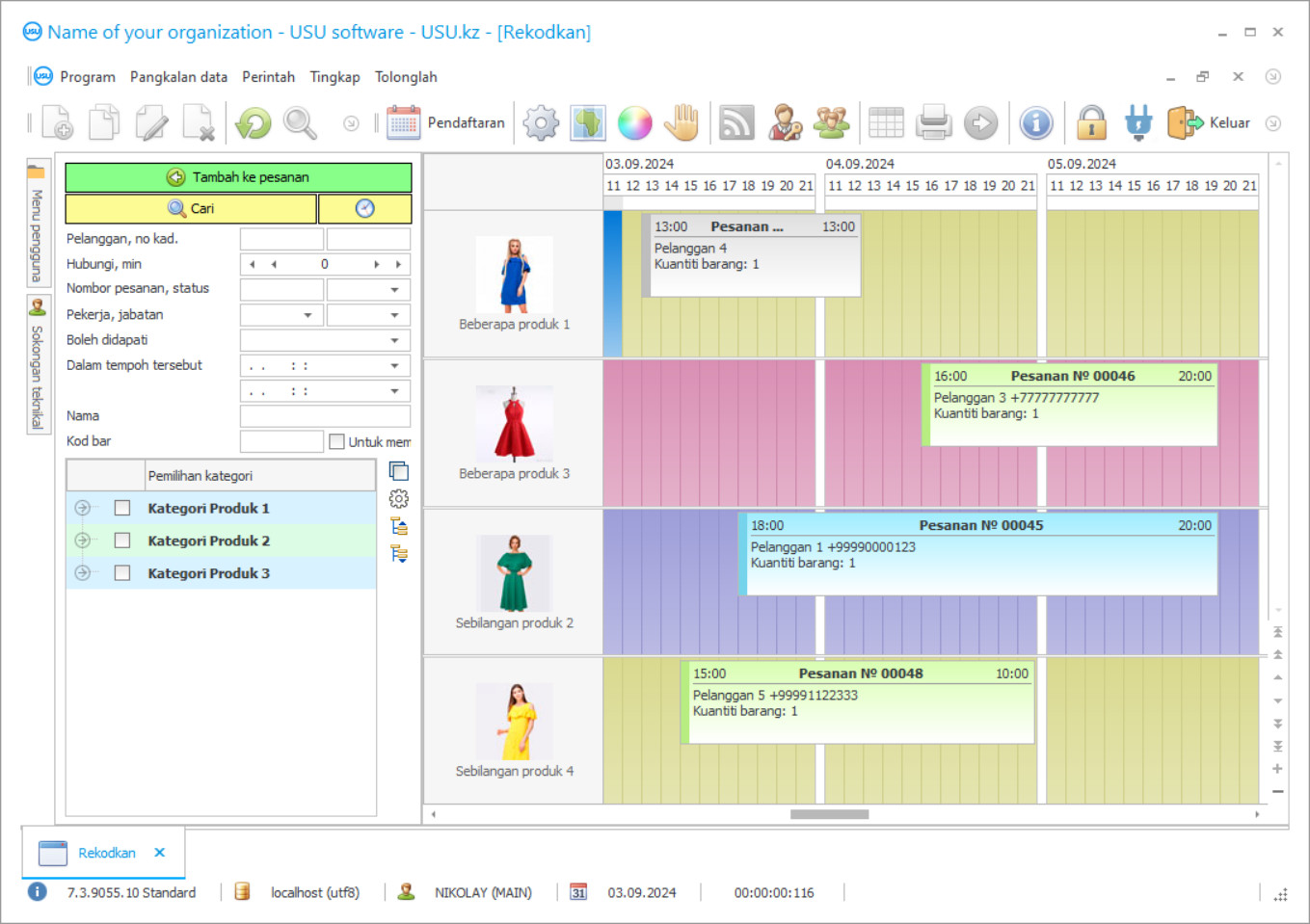Click the RSS feed icon
The image size is (1310, 924).
[736, 123]
